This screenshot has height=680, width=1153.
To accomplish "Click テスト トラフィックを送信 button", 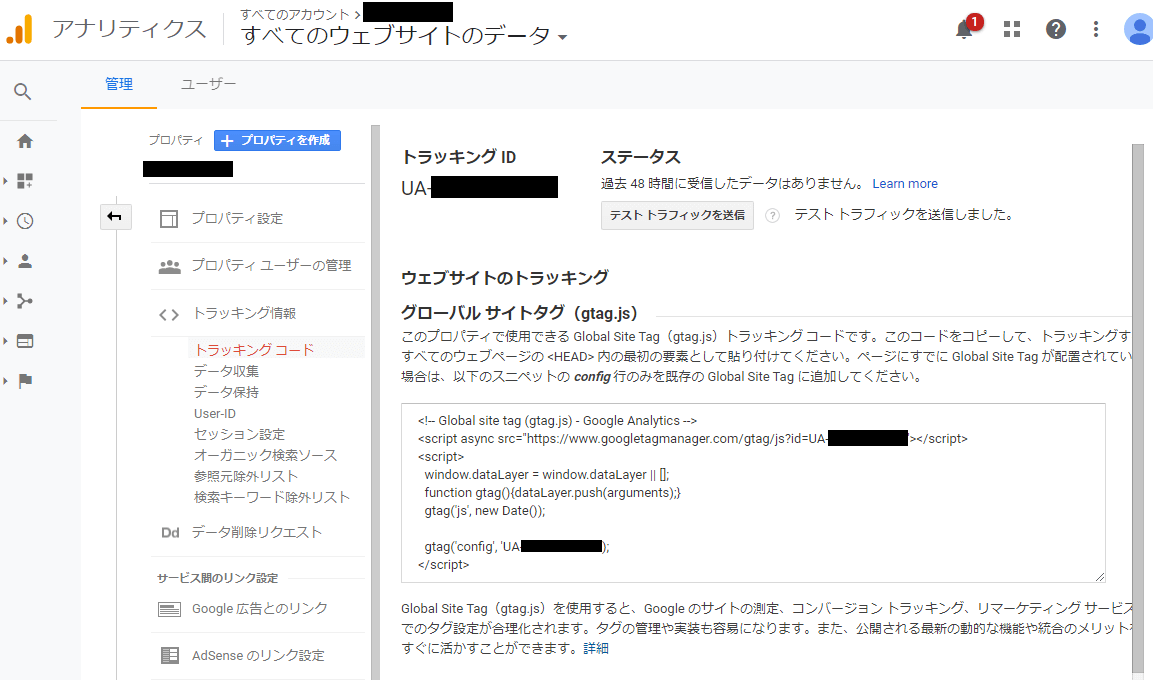I will pyautogui.click(x=677, y=215).
